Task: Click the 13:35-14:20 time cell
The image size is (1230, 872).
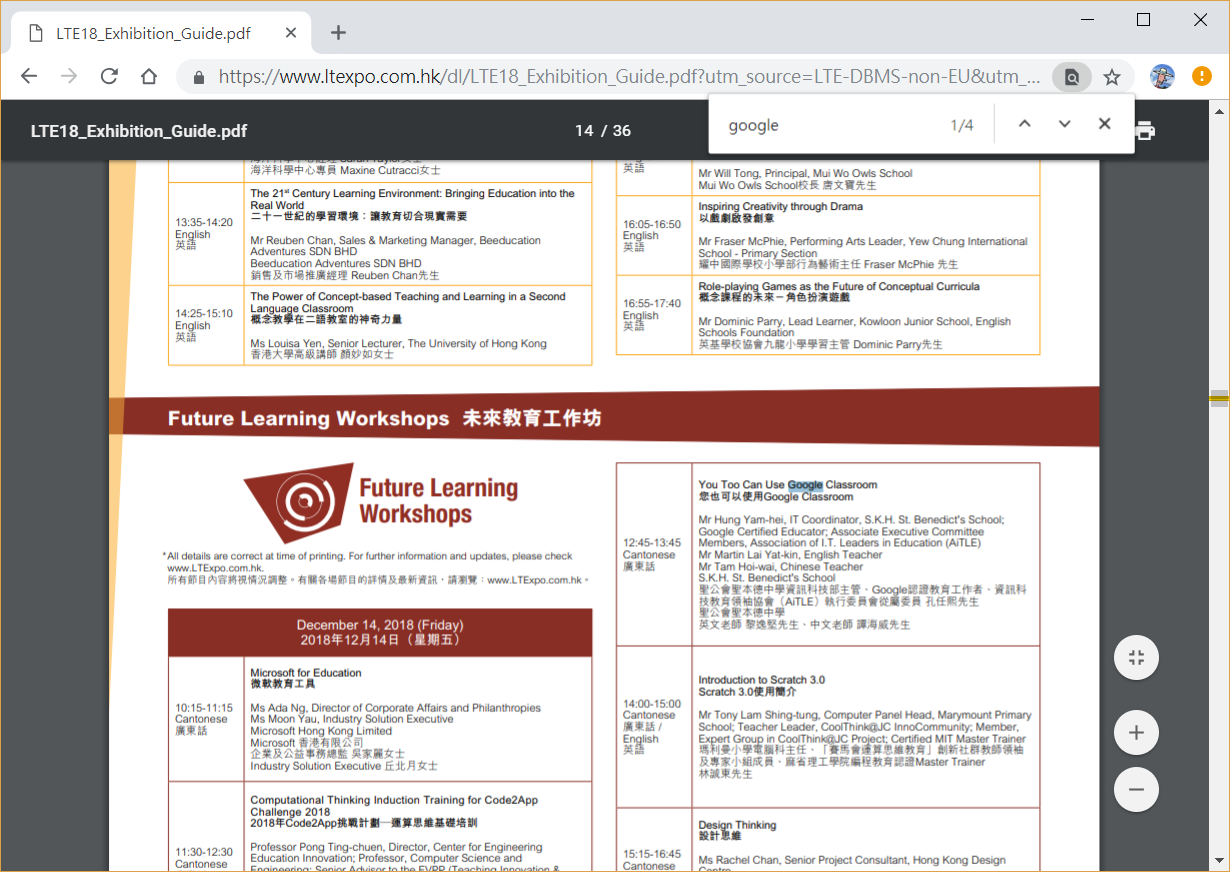Action: (x=204, y=234)
